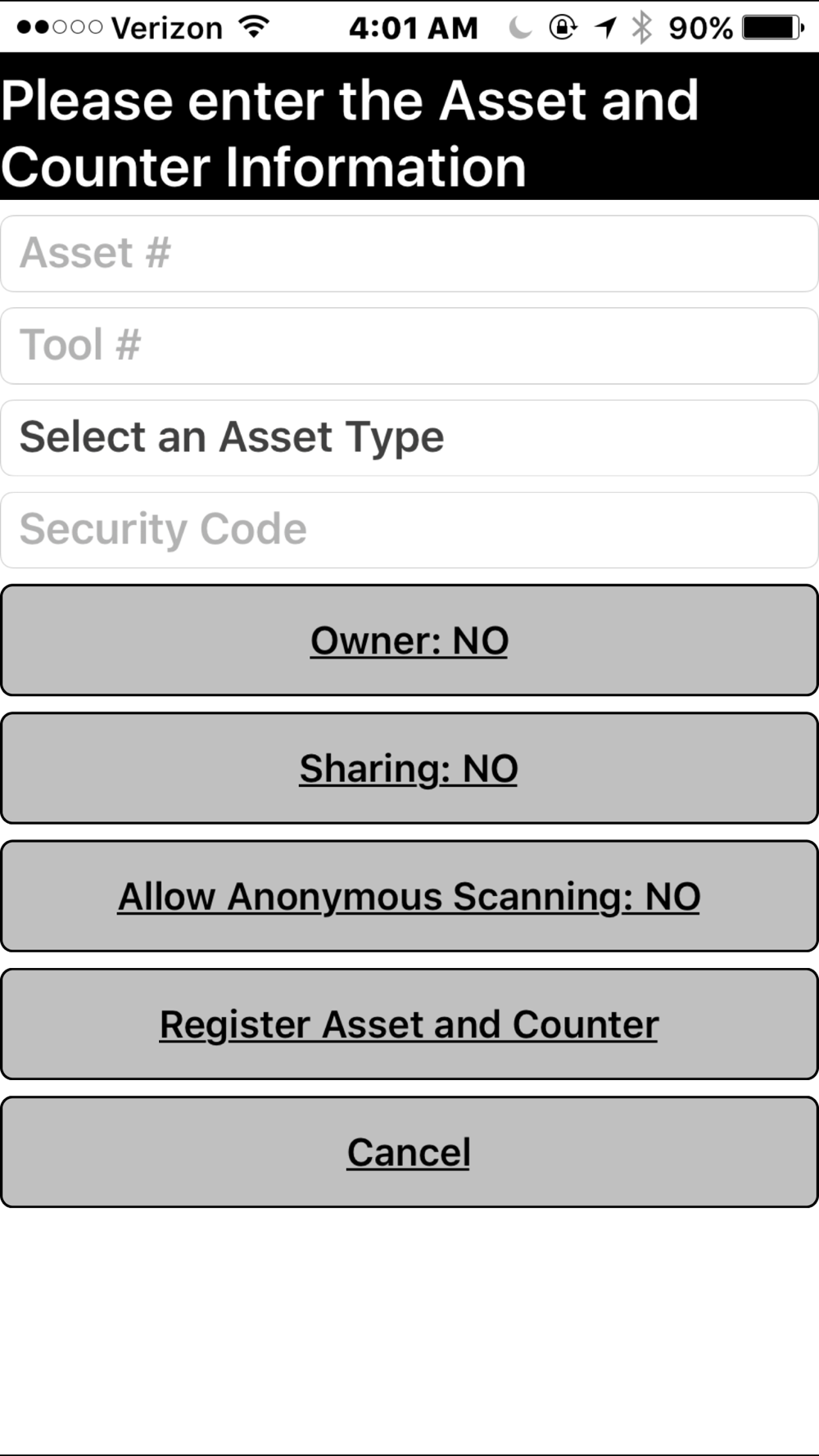Tap the 4:01 AM clock
This screenshot has width=819, height=1456.
tap(413, 28)
